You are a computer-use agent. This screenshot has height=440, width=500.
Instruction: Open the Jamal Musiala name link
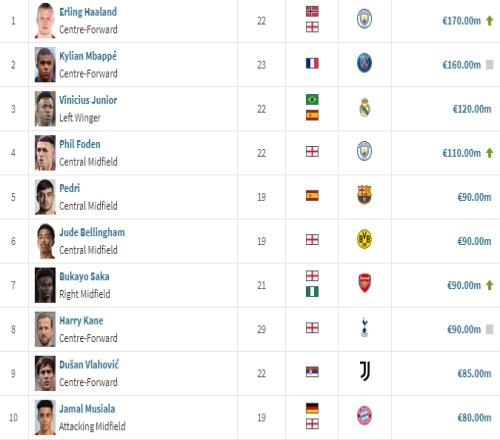87,409
